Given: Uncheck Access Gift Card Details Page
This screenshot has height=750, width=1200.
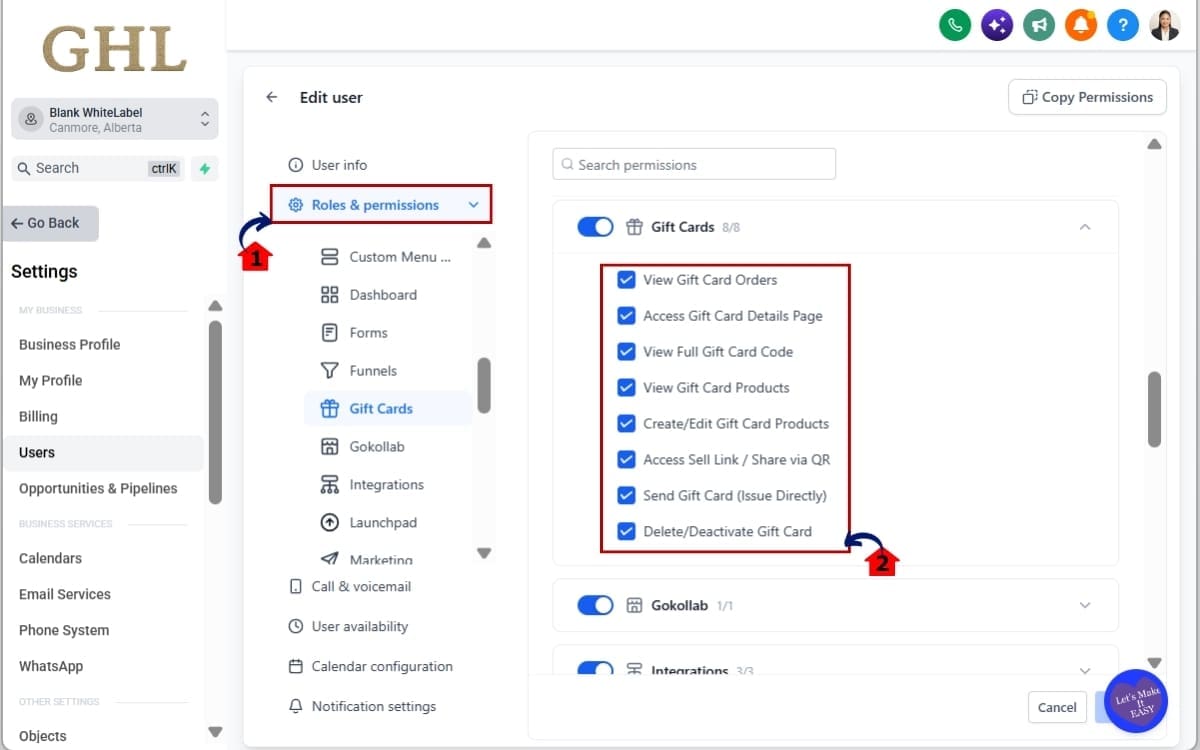Looking at the screenshot, I should (x=626, y=316).
